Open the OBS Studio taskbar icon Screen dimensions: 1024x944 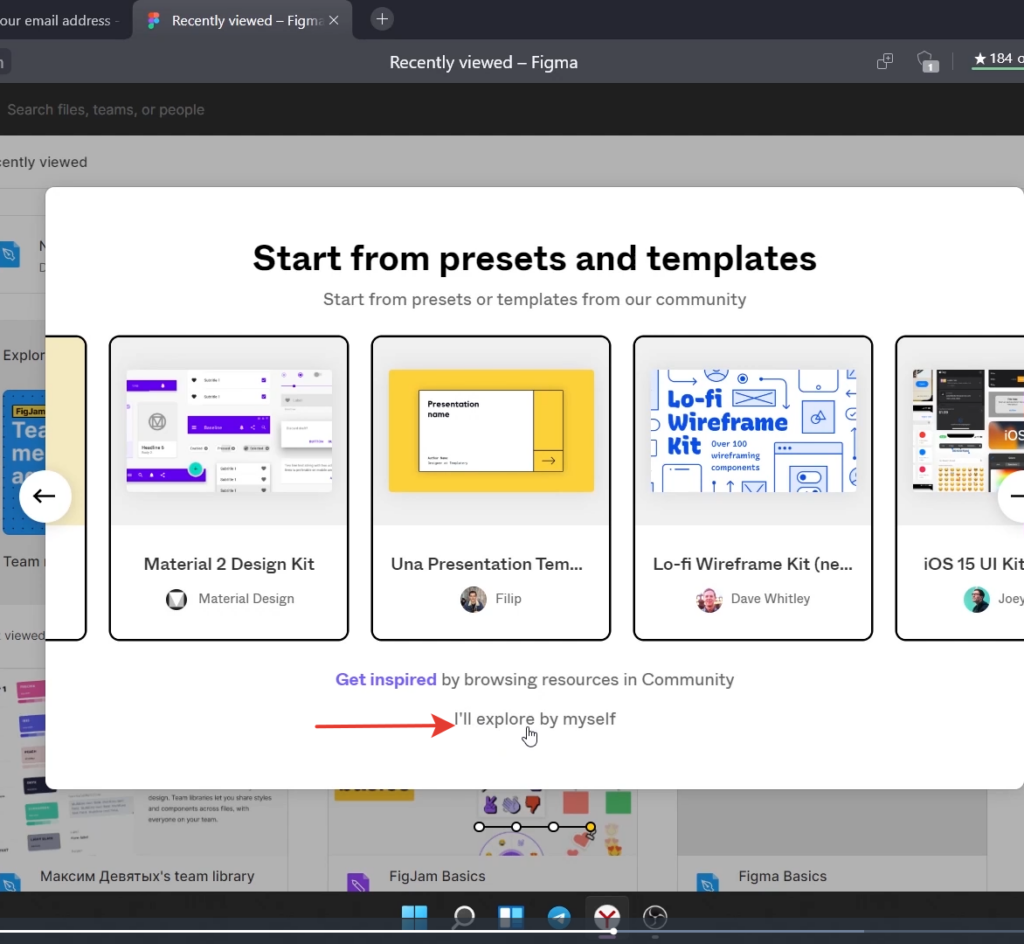655,917
